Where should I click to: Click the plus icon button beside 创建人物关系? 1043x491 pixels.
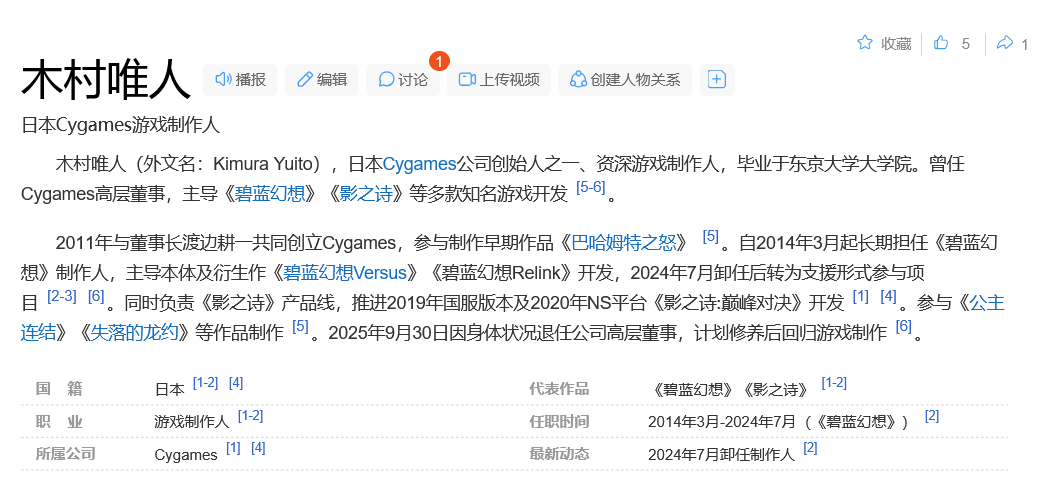(716, 80)
